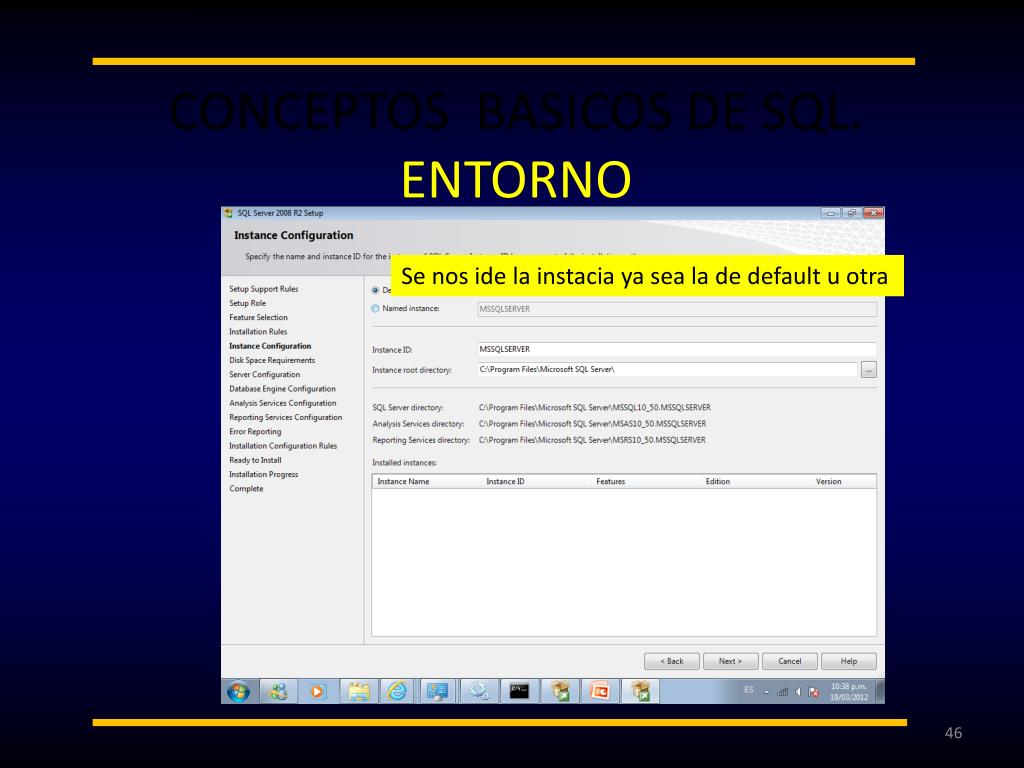
Task: Select Server Configuration step
Action: 264,375
